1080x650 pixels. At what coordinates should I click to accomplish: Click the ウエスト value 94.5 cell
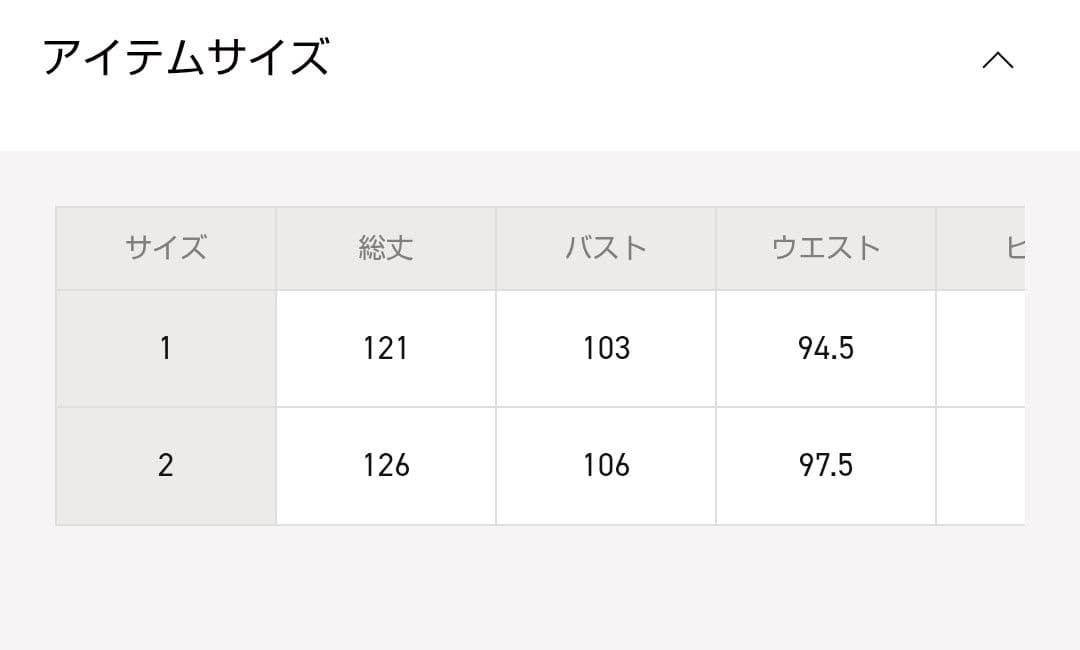pos(825,348)
